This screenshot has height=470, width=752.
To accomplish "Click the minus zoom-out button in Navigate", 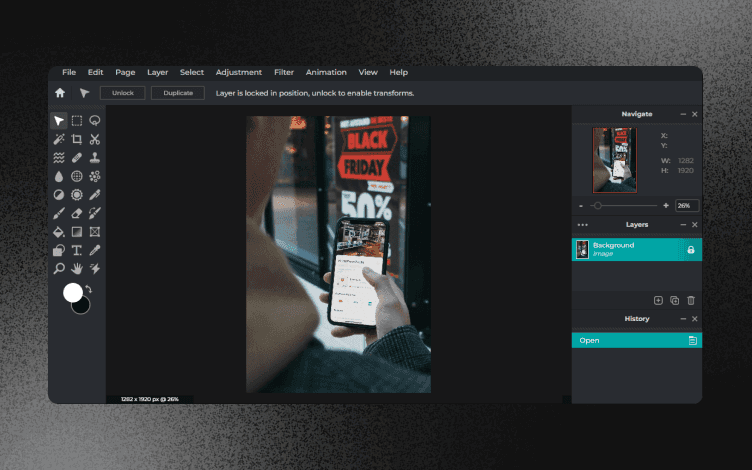I will [581, 206].
